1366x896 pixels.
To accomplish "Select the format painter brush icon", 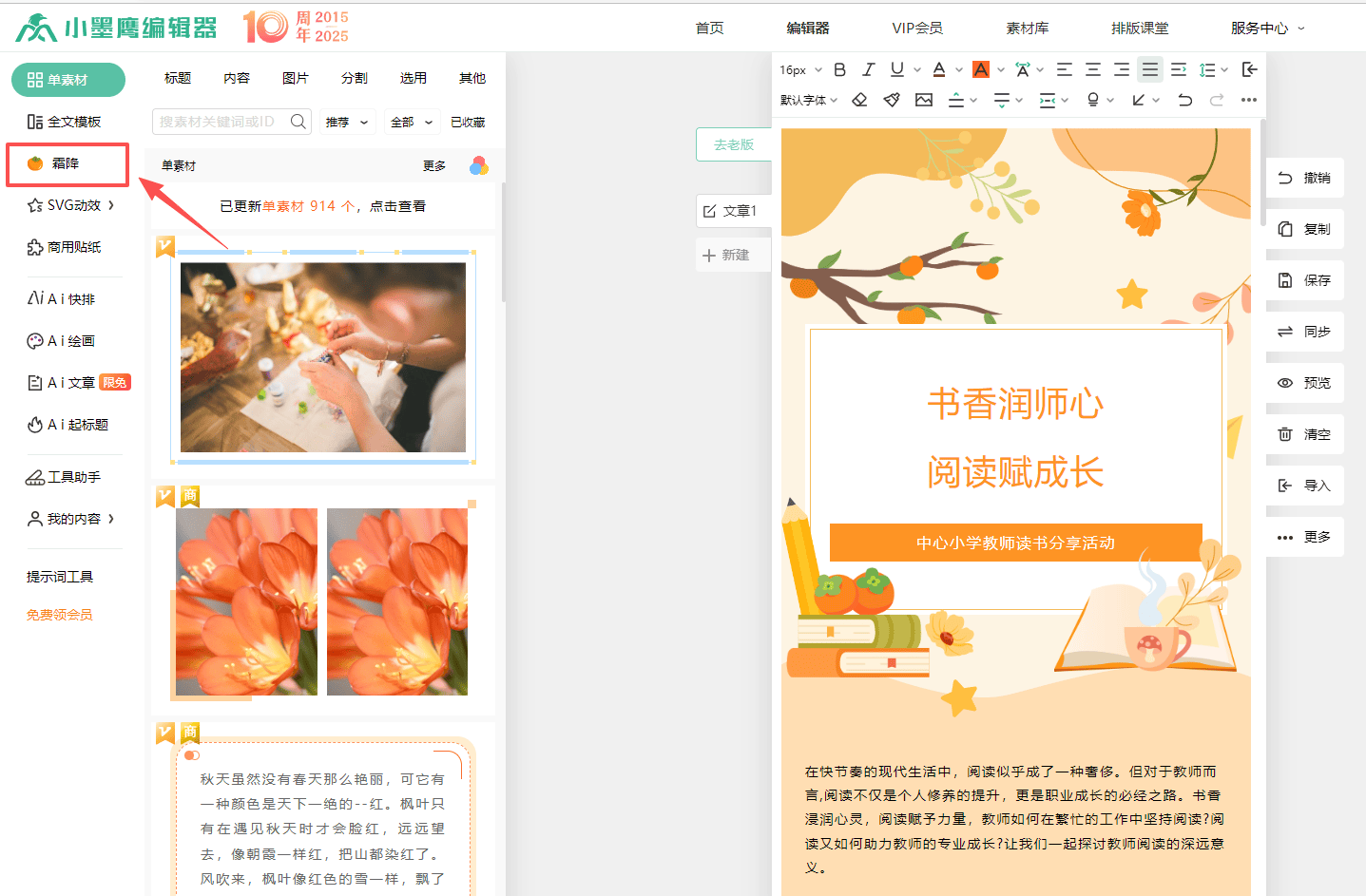I will 892,100.
